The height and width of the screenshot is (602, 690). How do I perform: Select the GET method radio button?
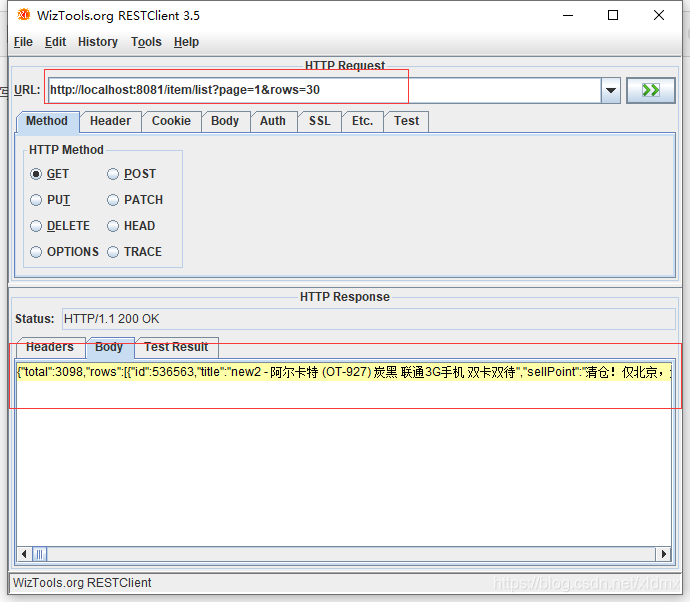(36, 174)
